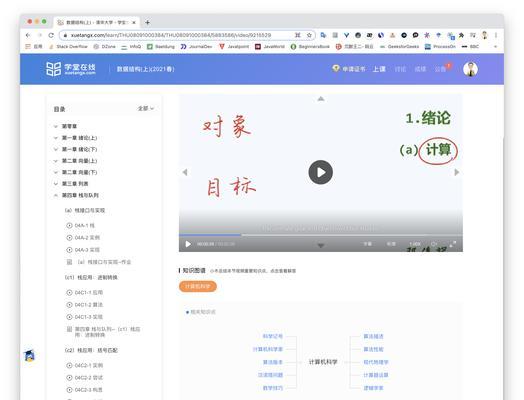Viewport: 524px width, 400px height.
Task: Expand chapter 第一章 绪论(上)
Action: [x=76, y=138]
